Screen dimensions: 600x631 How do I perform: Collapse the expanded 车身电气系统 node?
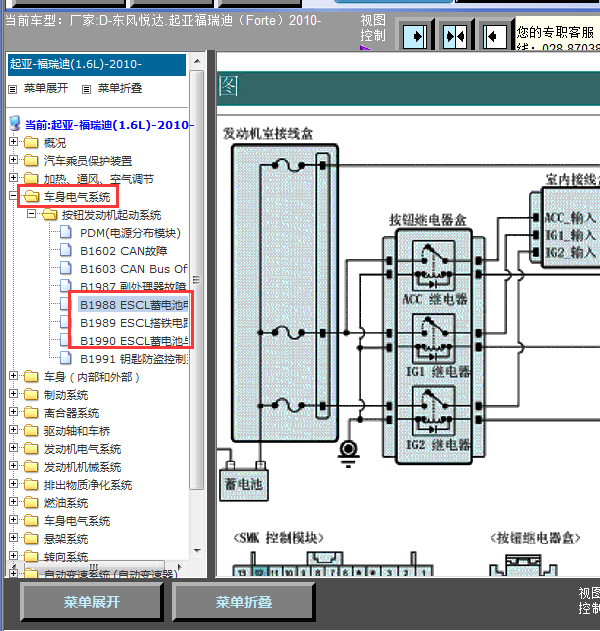coord(13,196)
